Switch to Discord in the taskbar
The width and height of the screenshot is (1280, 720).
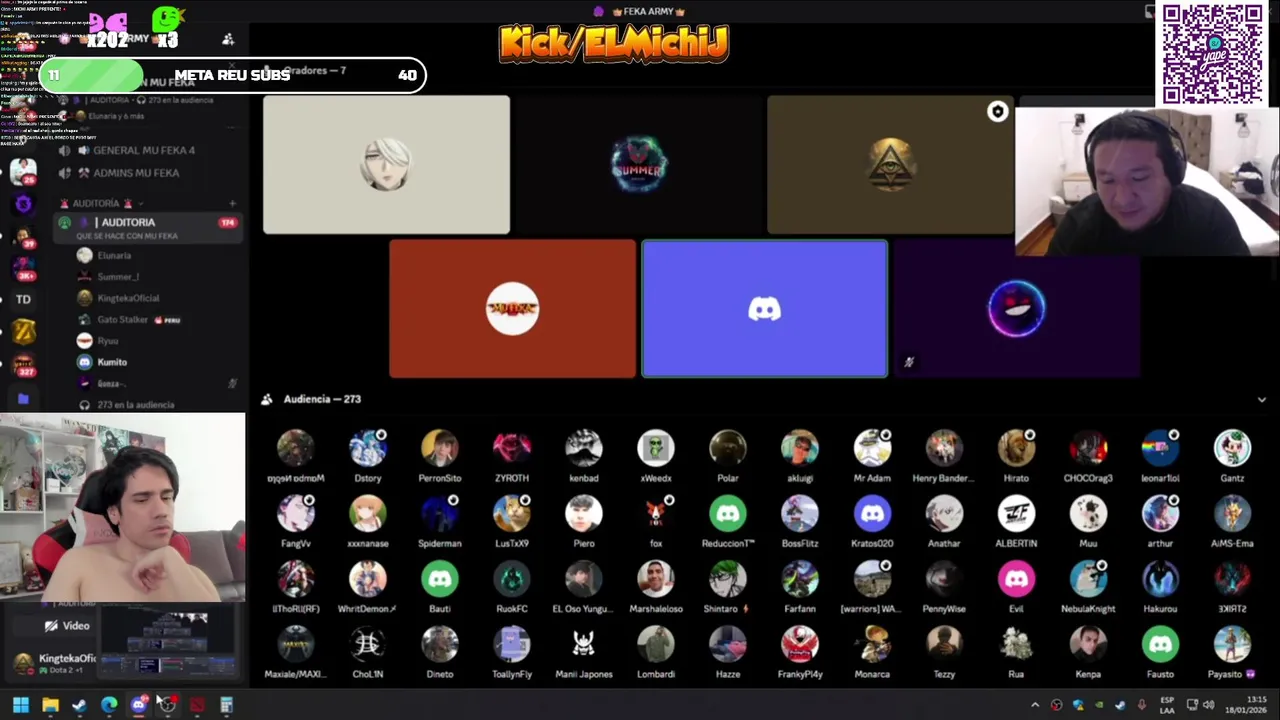click(138, 705)
